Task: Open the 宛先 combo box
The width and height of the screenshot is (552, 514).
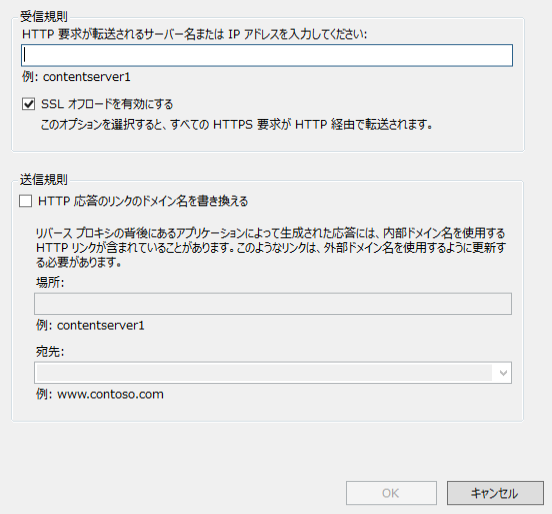Action: [273, 372]
